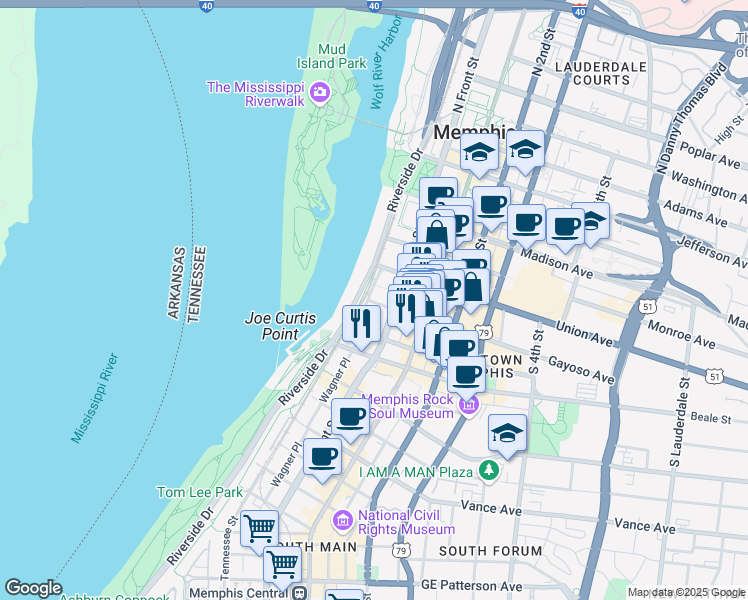Click the Route 79 shield near South Forum

click(401, 550)
